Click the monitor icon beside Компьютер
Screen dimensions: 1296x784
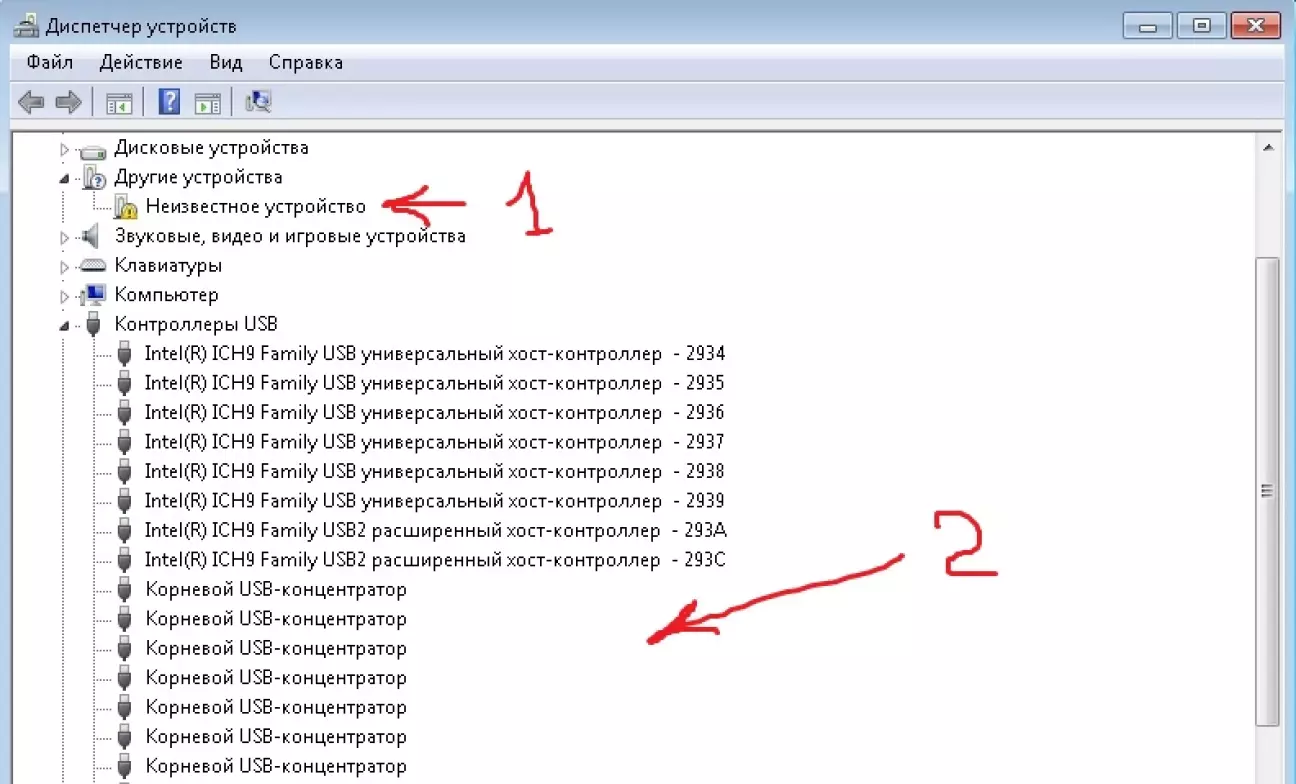tap(94, 295)
